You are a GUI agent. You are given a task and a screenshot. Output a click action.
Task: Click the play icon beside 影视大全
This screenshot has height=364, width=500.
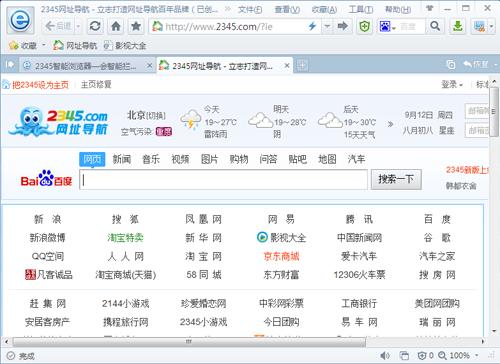262,237
